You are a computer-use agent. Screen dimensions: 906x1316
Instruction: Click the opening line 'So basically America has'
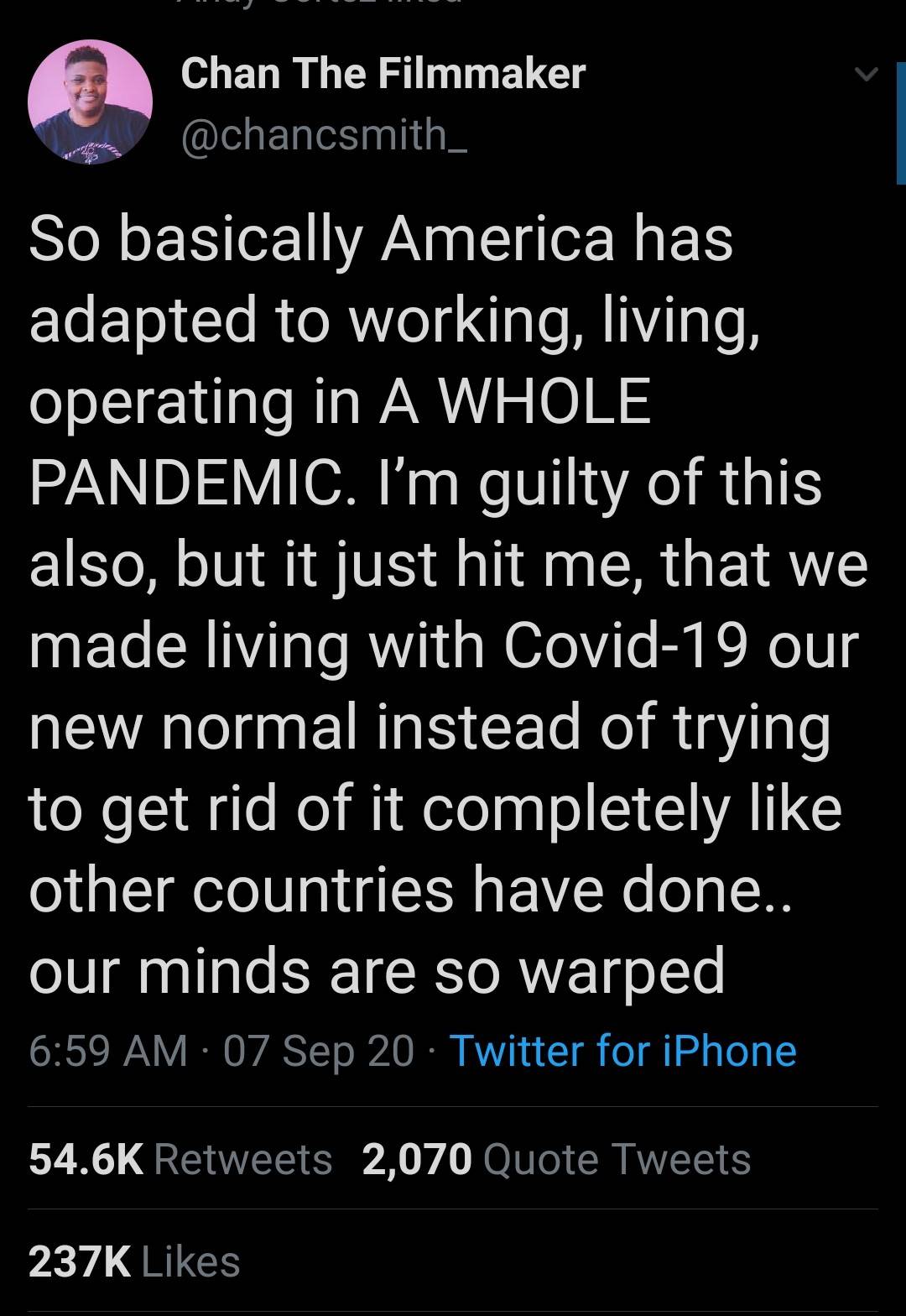point(381,238)
